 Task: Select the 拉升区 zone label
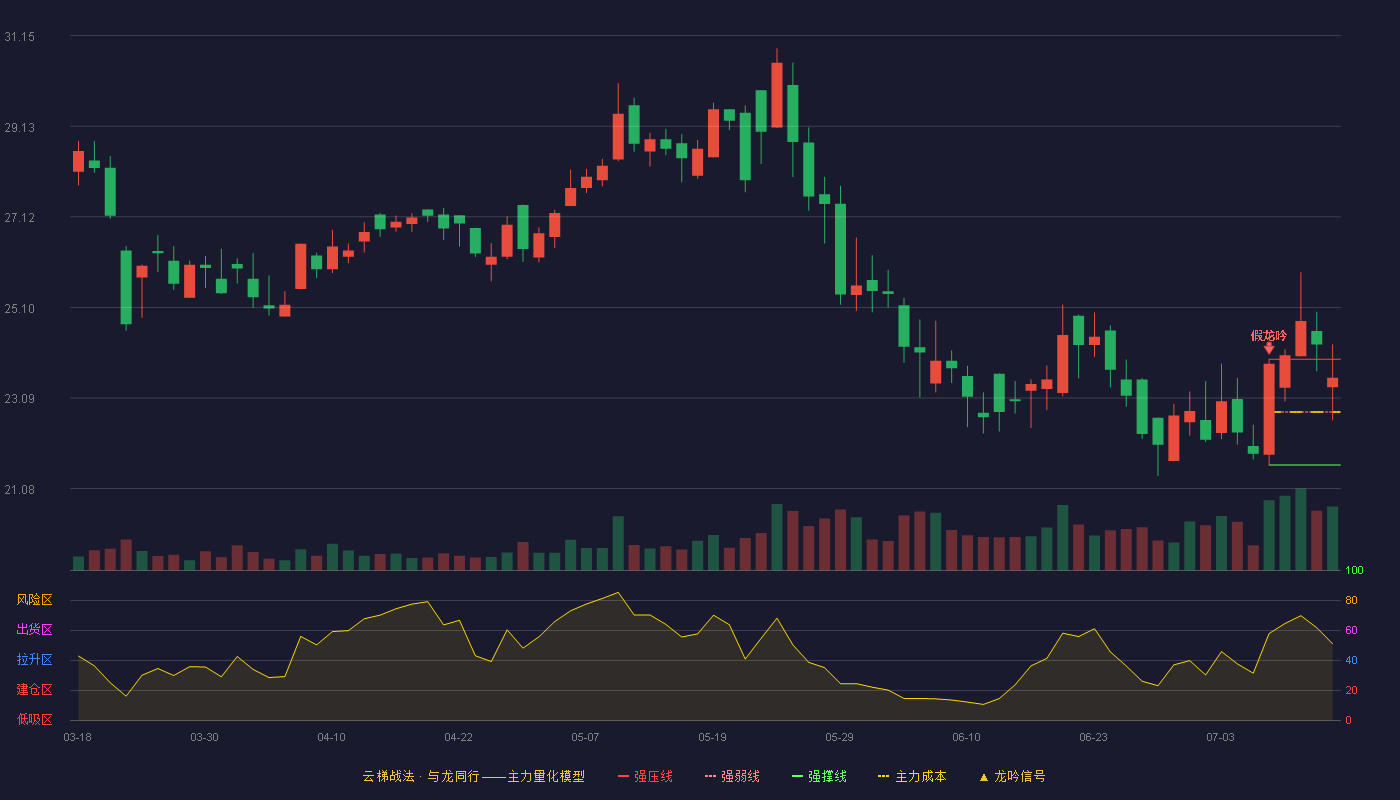coord(34,660)
